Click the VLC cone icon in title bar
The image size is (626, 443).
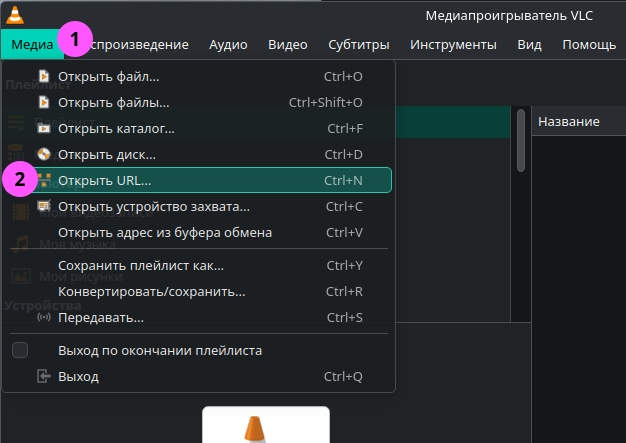tap(14, 14)
